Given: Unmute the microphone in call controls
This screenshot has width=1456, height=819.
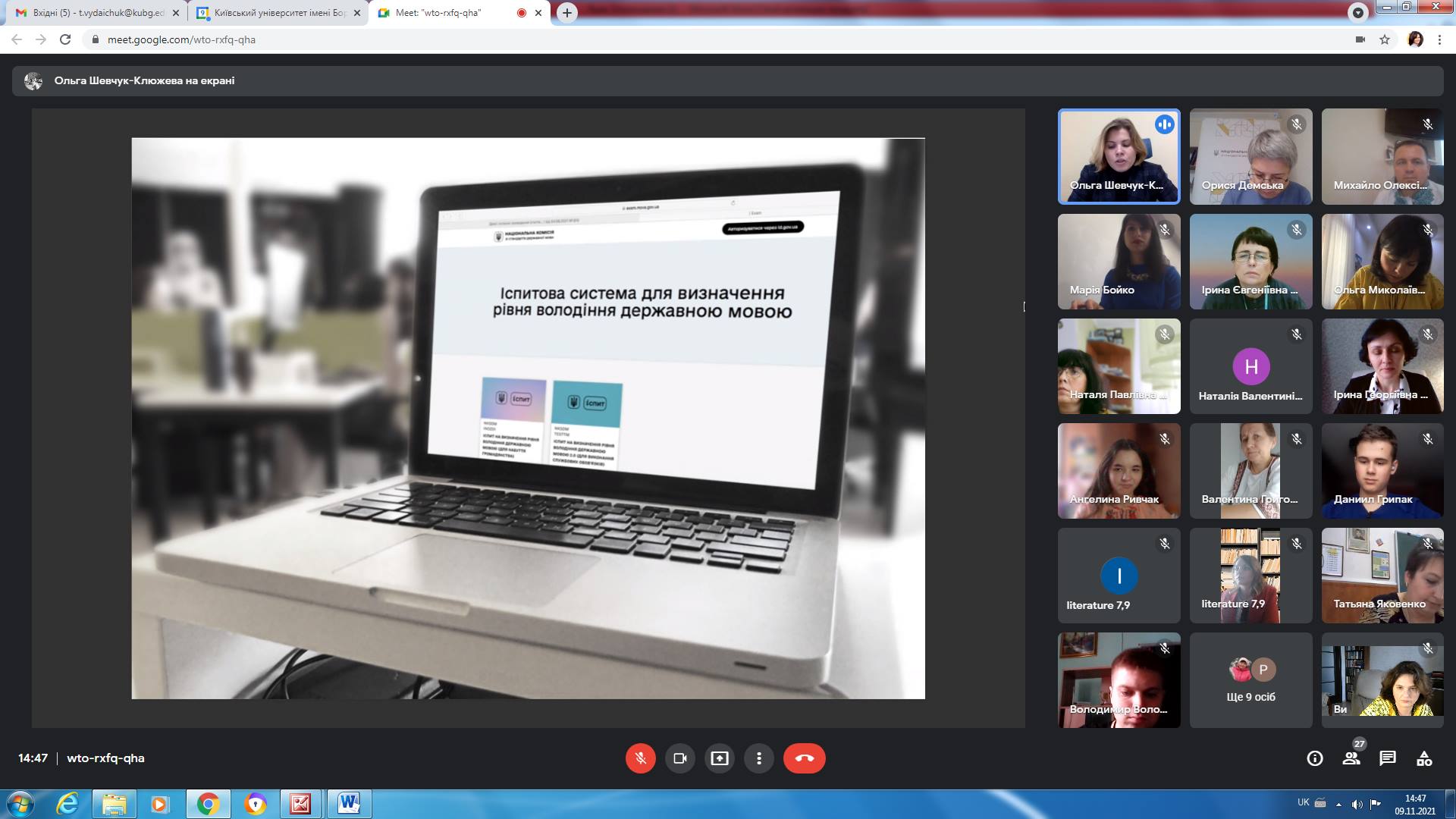Looking at the screenshot, I should 640,758.
